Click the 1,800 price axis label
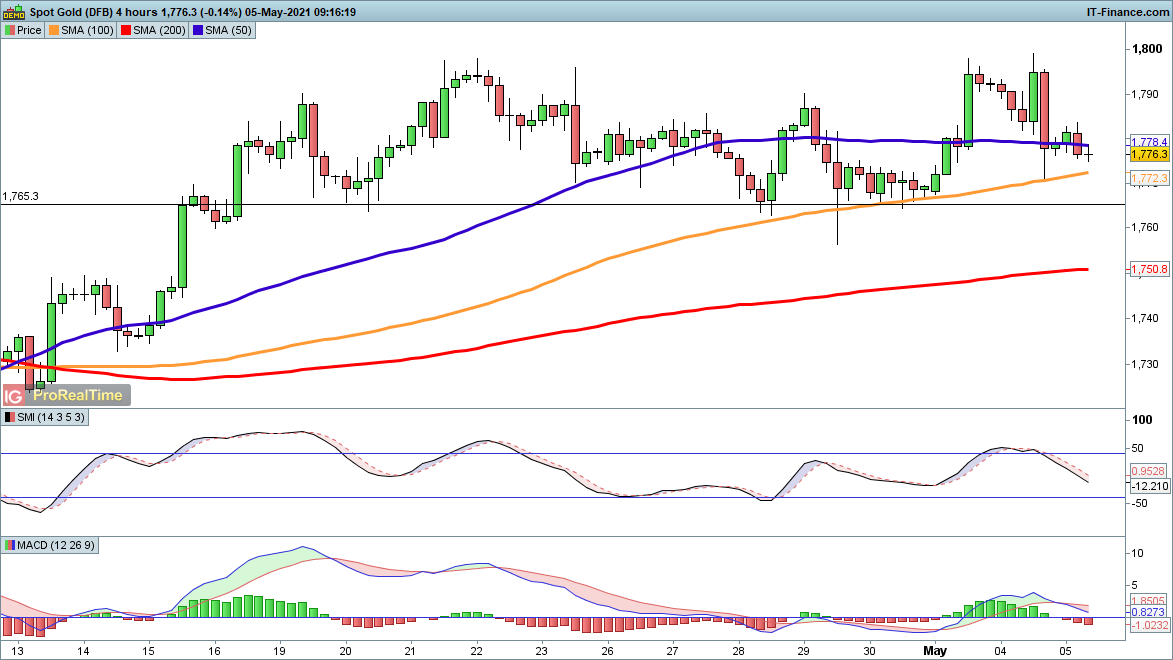The height and width of the screenshot is (660, 1173). [1147, 49]
